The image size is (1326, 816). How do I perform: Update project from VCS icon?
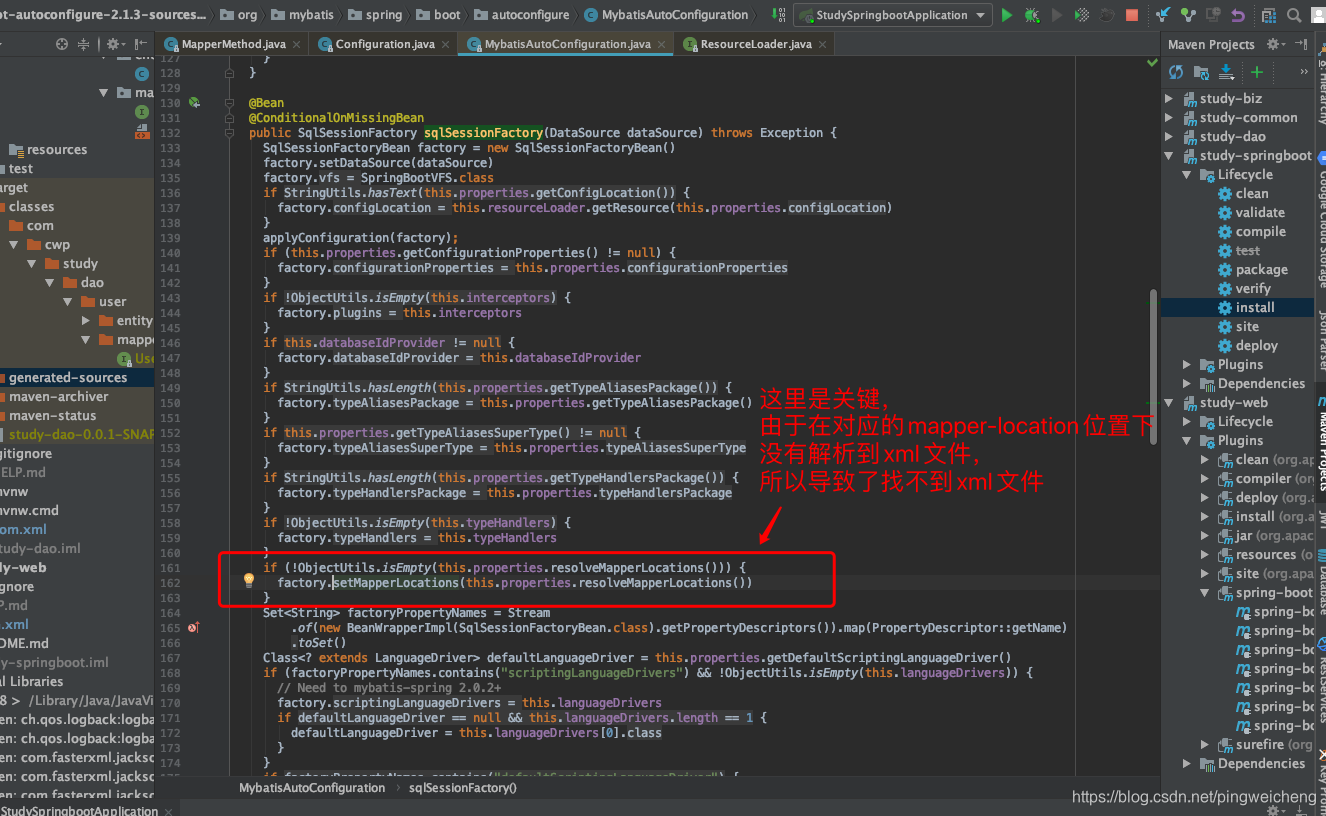tap(1163, 15)
